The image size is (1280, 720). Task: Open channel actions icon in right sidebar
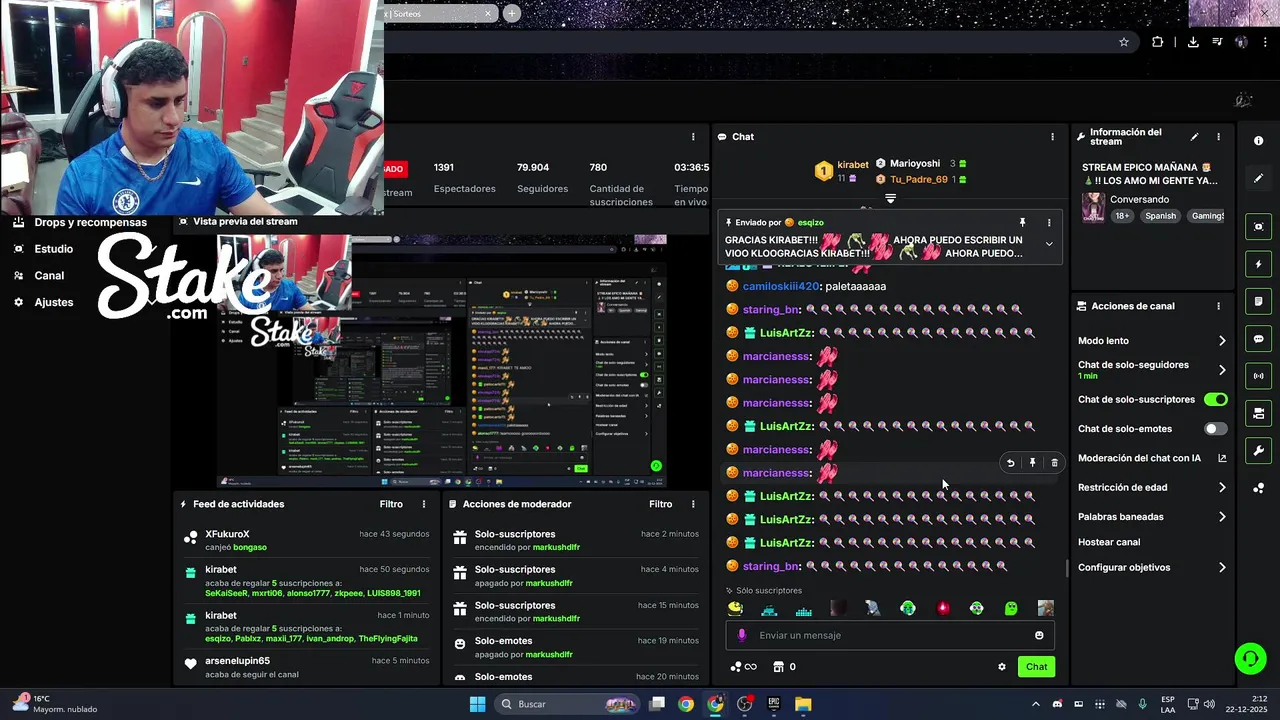(1258, 413)
